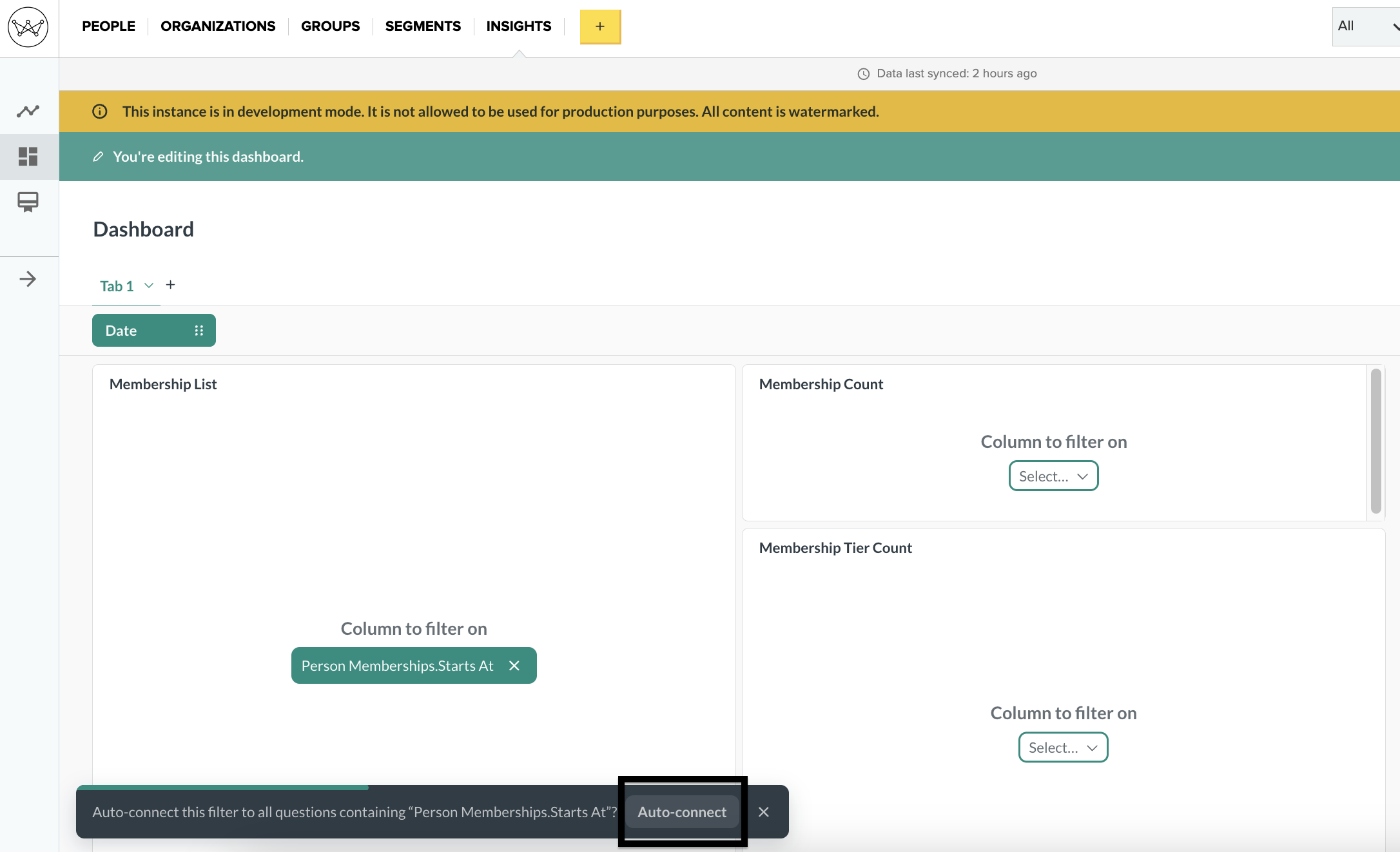Go to the Insights section
1400x852 pixels.
[519, 26]
